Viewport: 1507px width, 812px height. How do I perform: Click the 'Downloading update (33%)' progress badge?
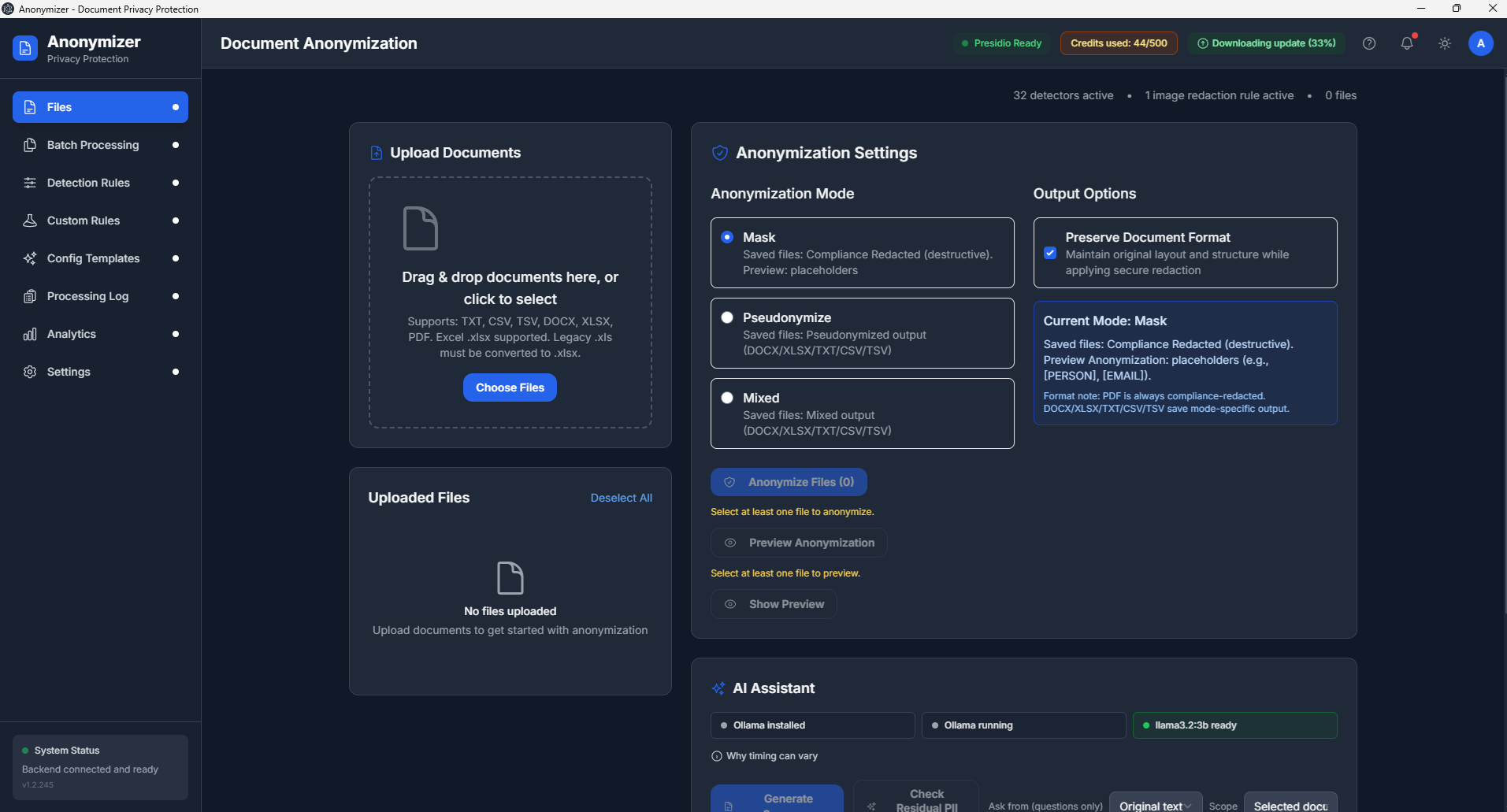point(1266,43)
